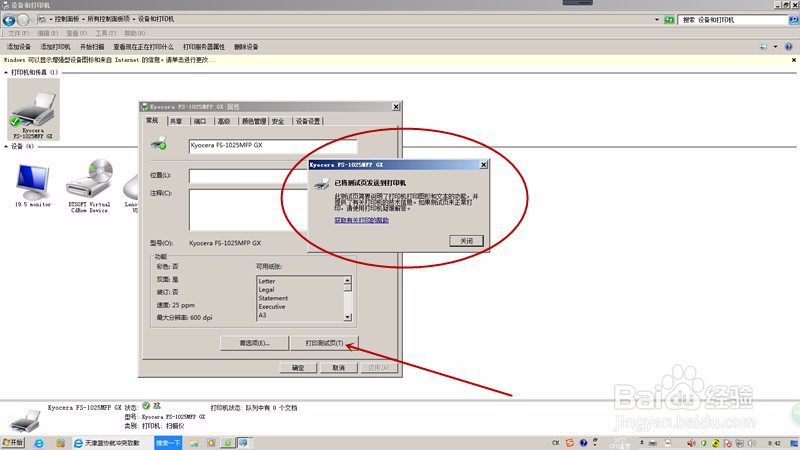Image resolution: width=800 pixels, height=450 pixels.
Task: Click 删除设备 in the command bar
Action: pyautogui.click(x=246, y=46)
